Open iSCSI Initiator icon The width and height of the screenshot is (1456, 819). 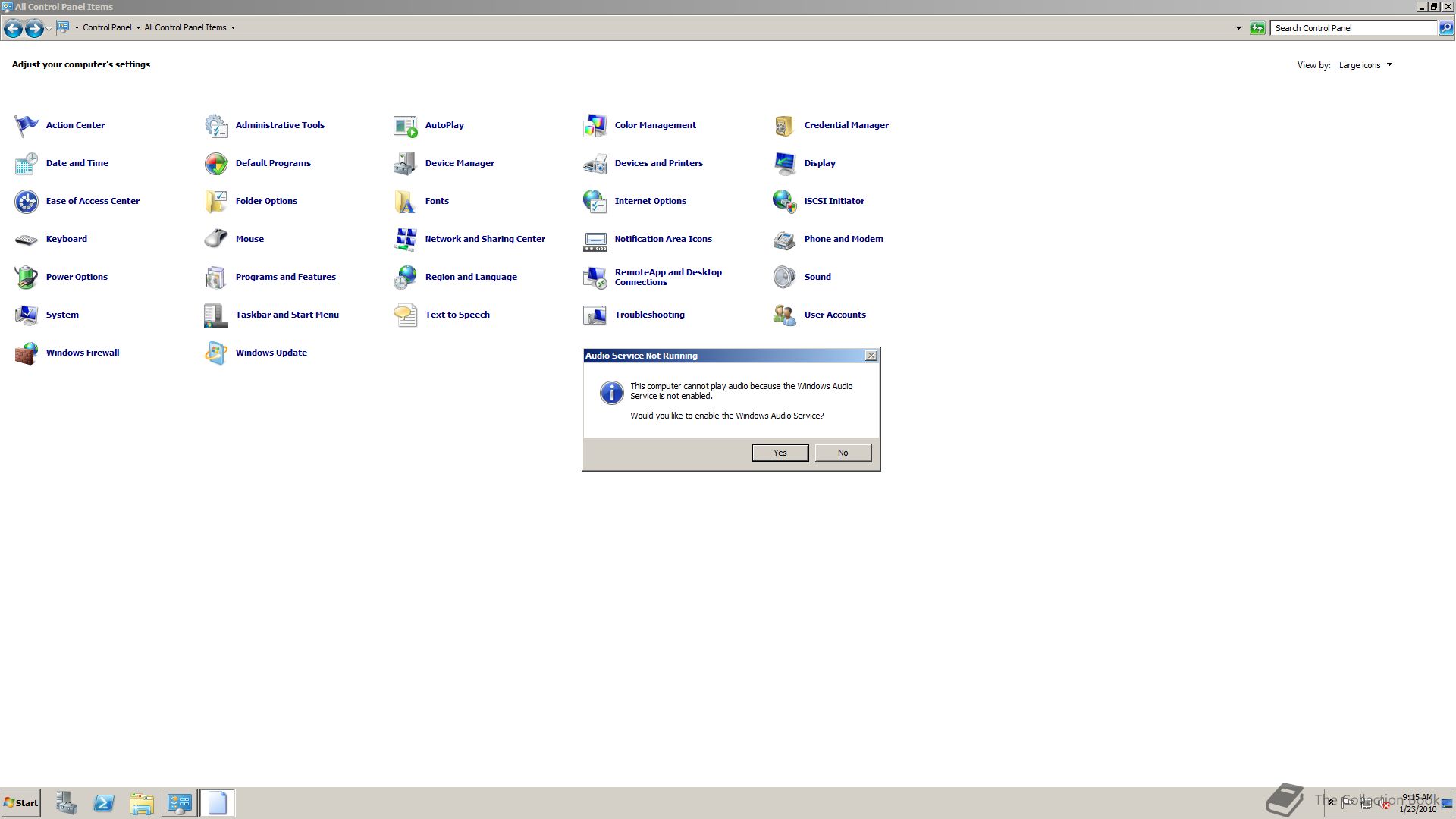point(785,201)
